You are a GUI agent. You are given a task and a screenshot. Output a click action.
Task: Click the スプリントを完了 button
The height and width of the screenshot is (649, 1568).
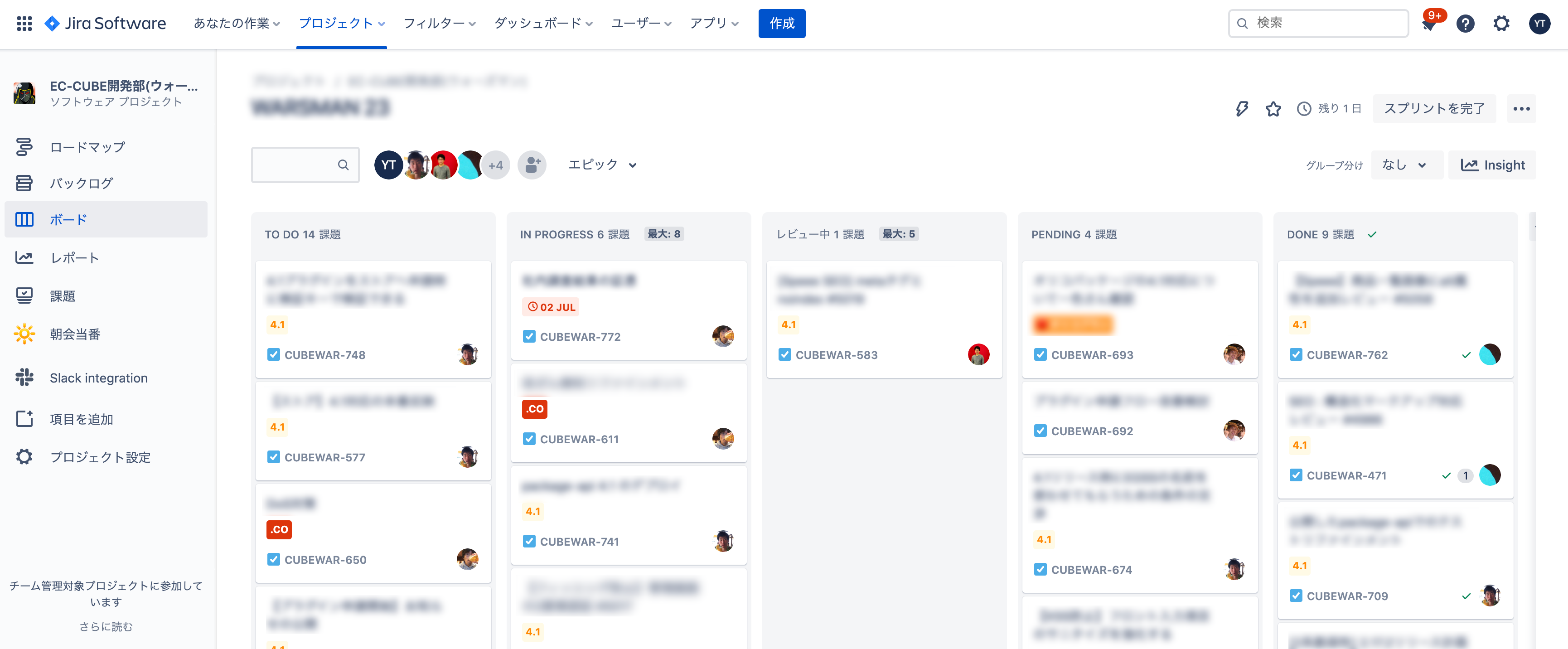point(1434,109)
